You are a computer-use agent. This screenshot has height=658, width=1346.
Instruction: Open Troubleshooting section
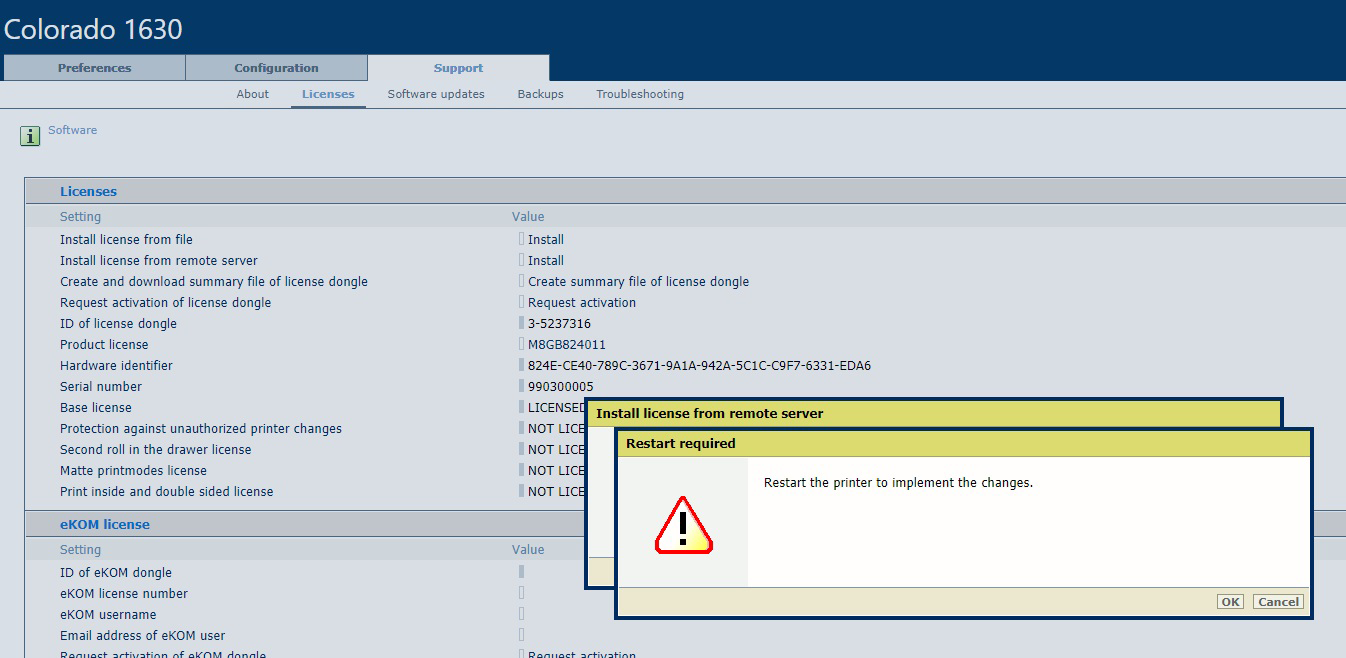[640, 94]
